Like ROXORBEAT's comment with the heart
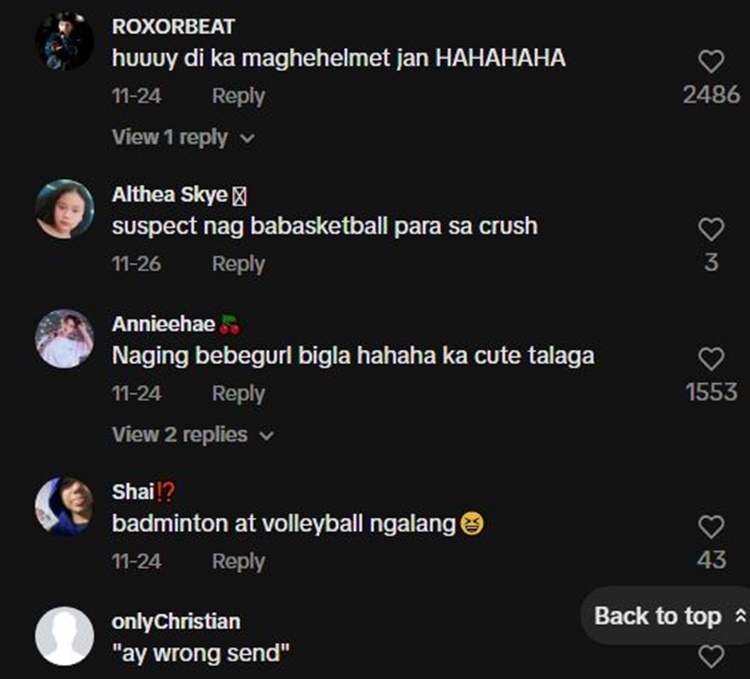Viewport: 750px width, 679px height. 711,62
